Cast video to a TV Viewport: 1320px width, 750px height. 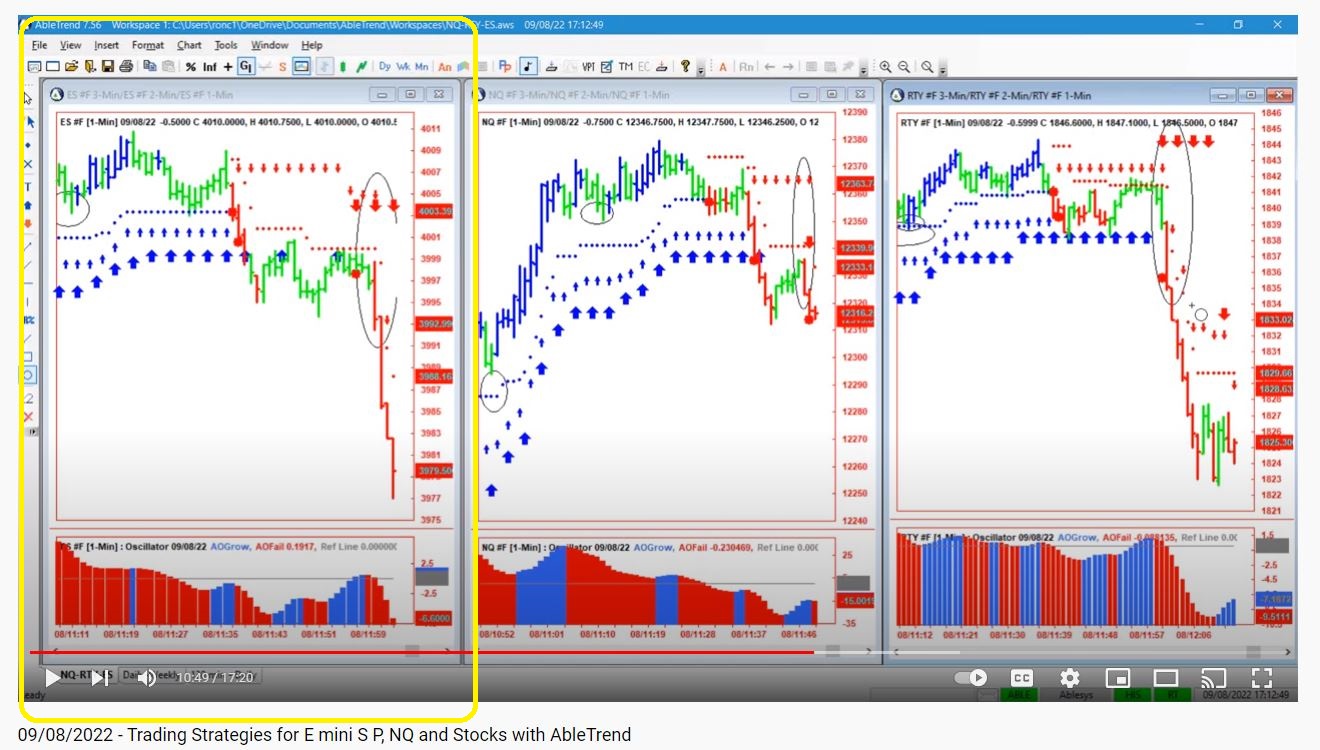(1214, 678)
